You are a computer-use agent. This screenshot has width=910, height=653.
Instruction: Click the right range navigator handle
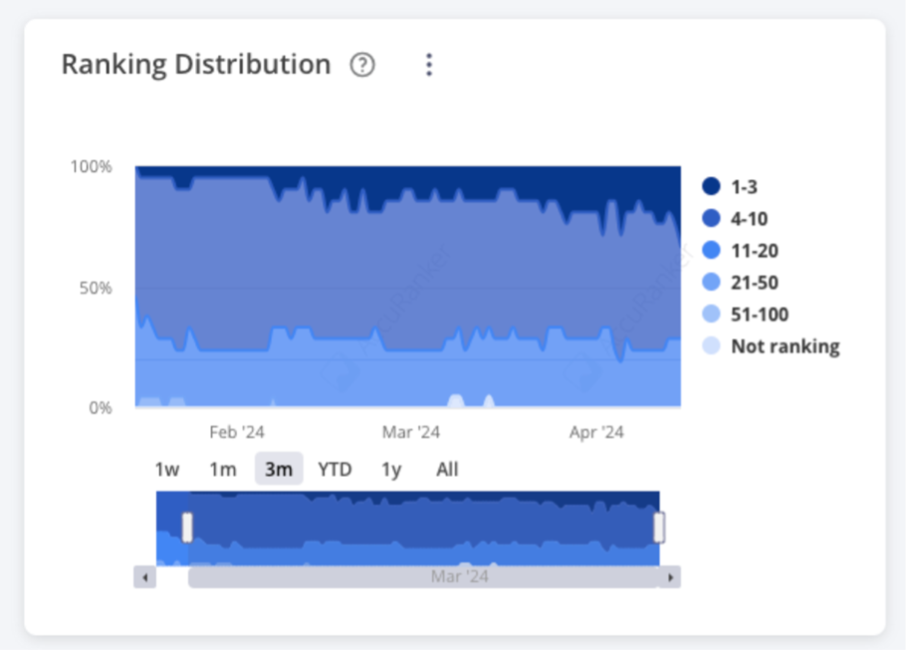pyautogui.click(x=659, y=527)
